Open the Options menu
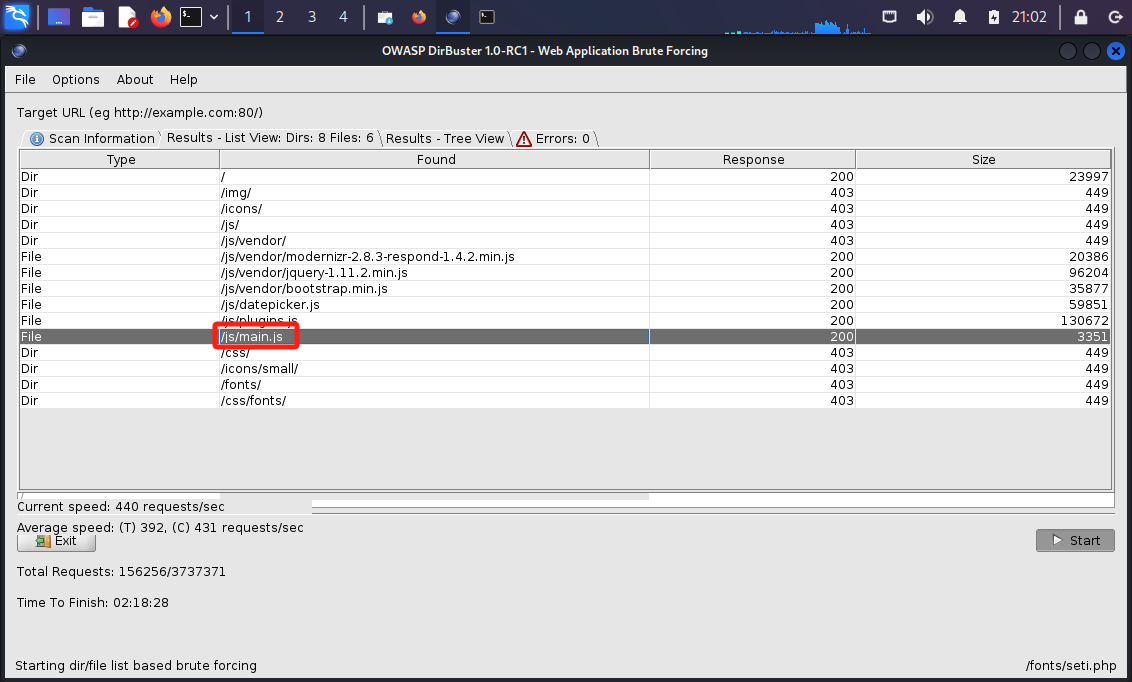Viewport: 1132px width, 682px height. (x=76, y=79)
